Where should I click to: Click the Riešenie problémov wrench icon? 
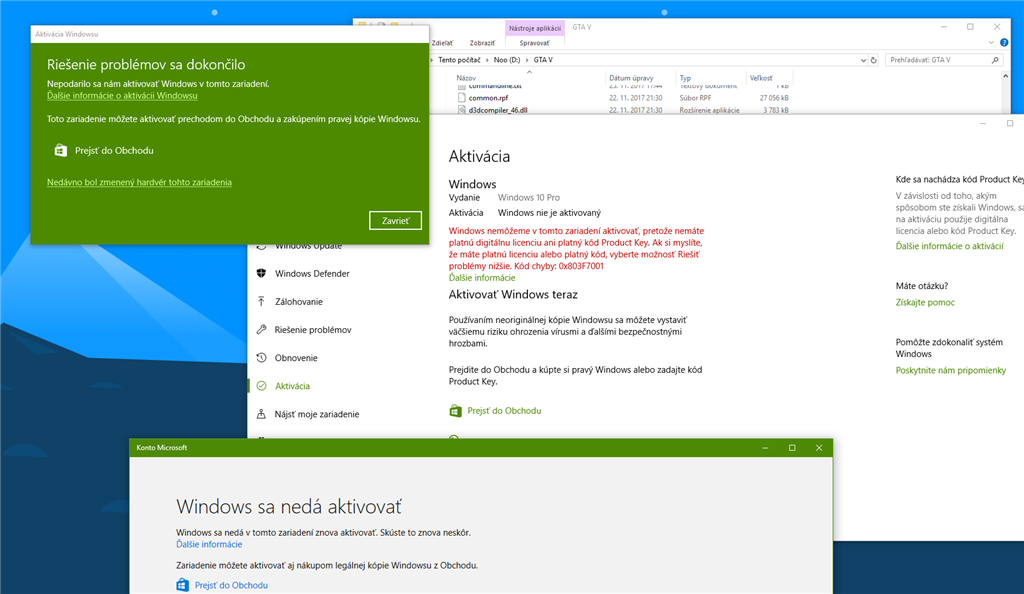coord(261,329)
